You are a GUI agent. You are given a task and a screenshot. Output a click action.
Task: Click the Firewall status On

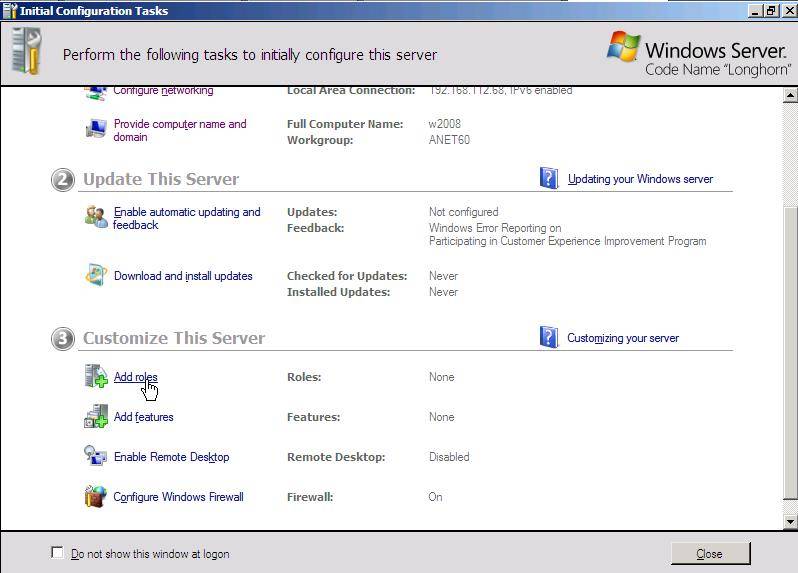435,497
